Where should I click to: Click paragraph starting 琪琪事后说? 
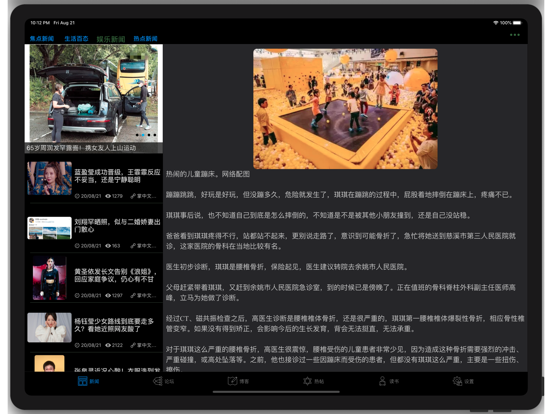click(x=319, y=215)
